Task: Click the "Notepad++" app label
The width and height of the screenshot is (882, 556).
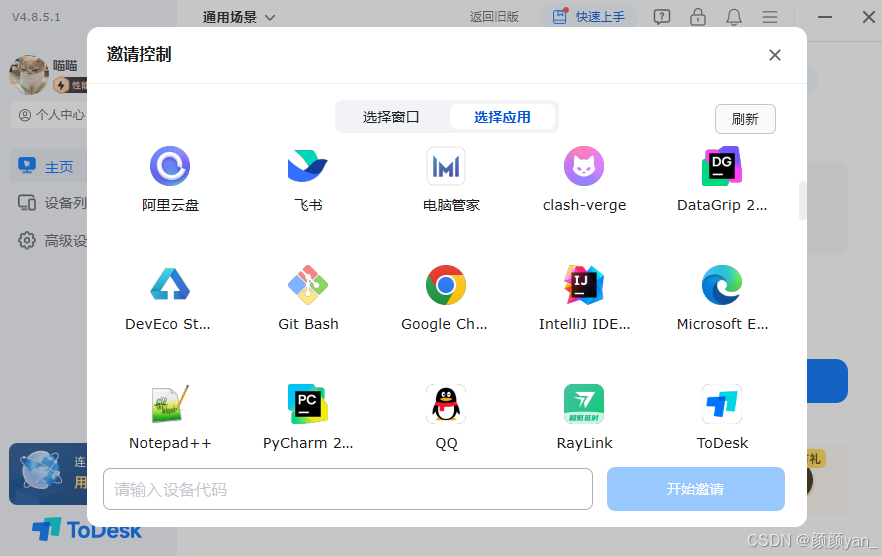Action: tap(170, 443)
